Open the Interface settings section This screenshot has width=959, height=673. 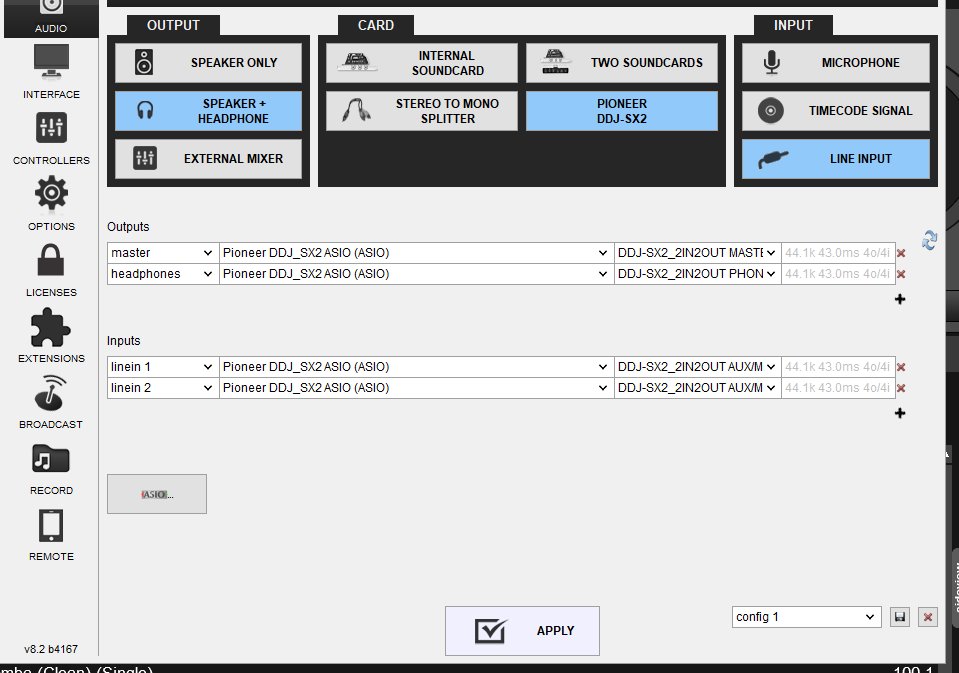coord(51,72)
